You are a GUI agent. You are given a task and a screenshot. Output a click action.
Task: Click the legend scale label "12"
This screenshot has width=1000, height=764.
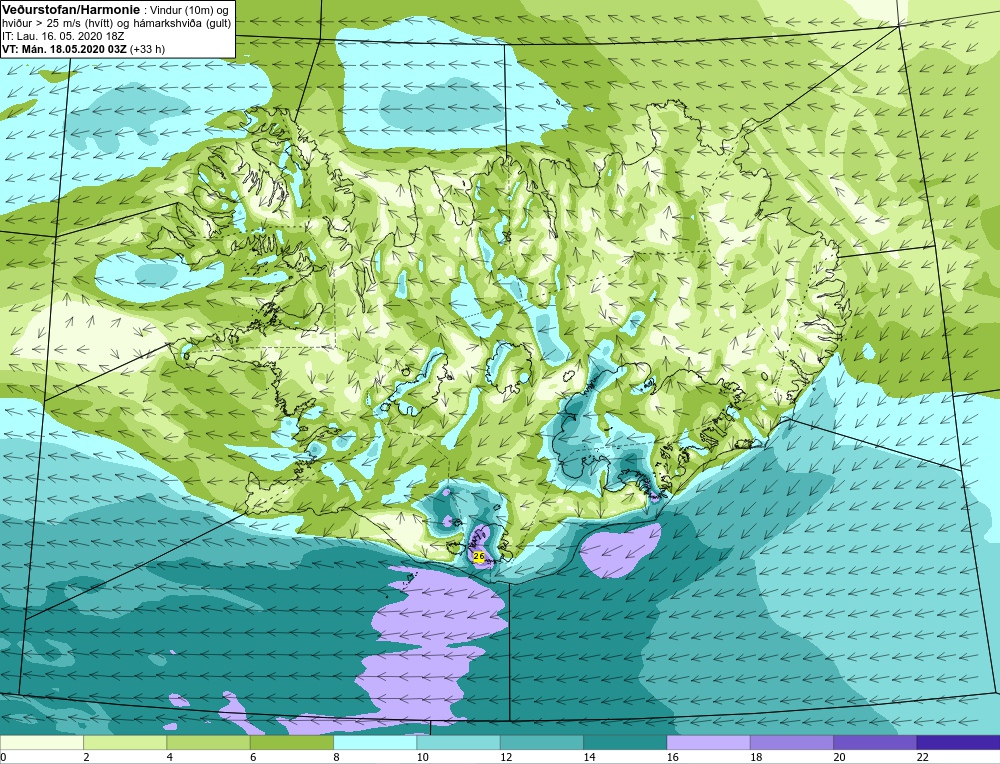[506, 758]
